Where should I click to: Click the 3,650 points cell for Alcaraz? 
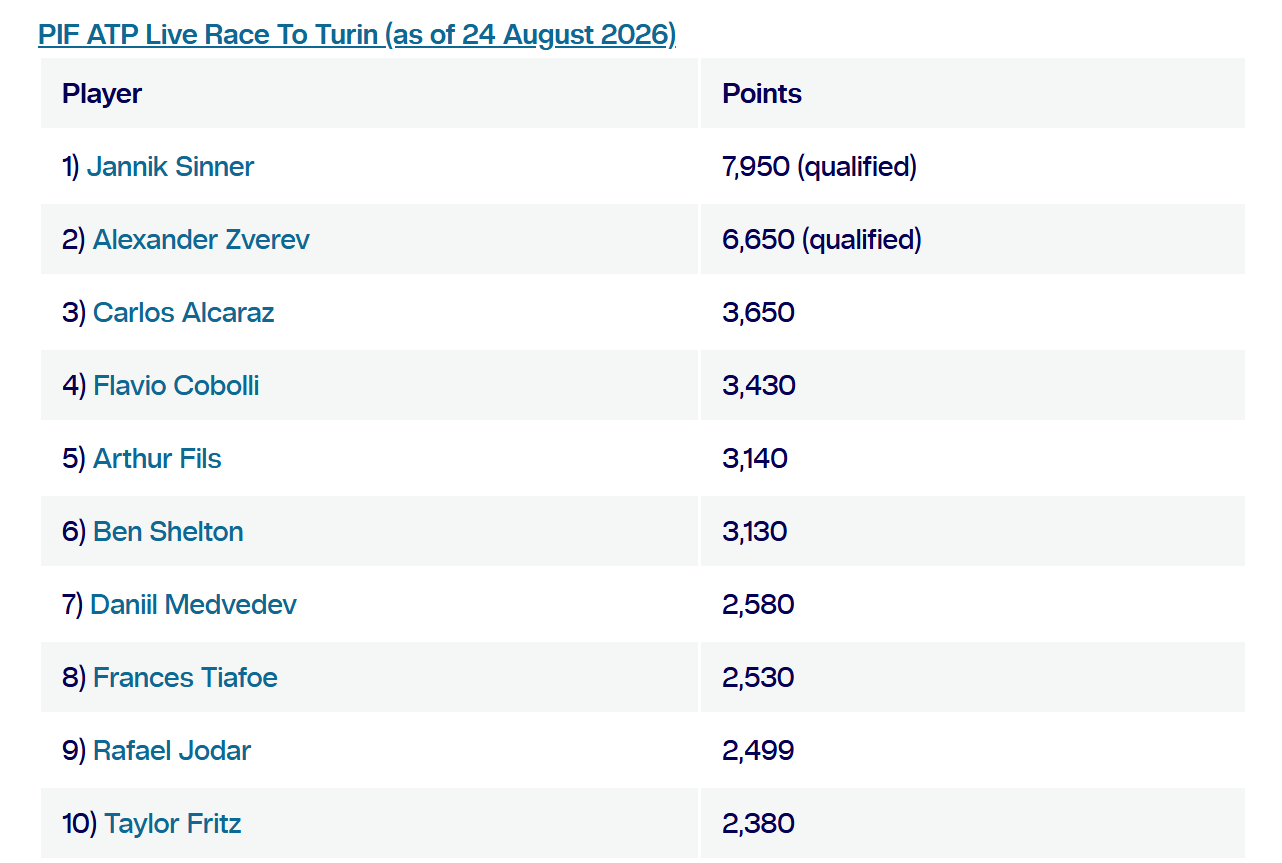point(973,312)
